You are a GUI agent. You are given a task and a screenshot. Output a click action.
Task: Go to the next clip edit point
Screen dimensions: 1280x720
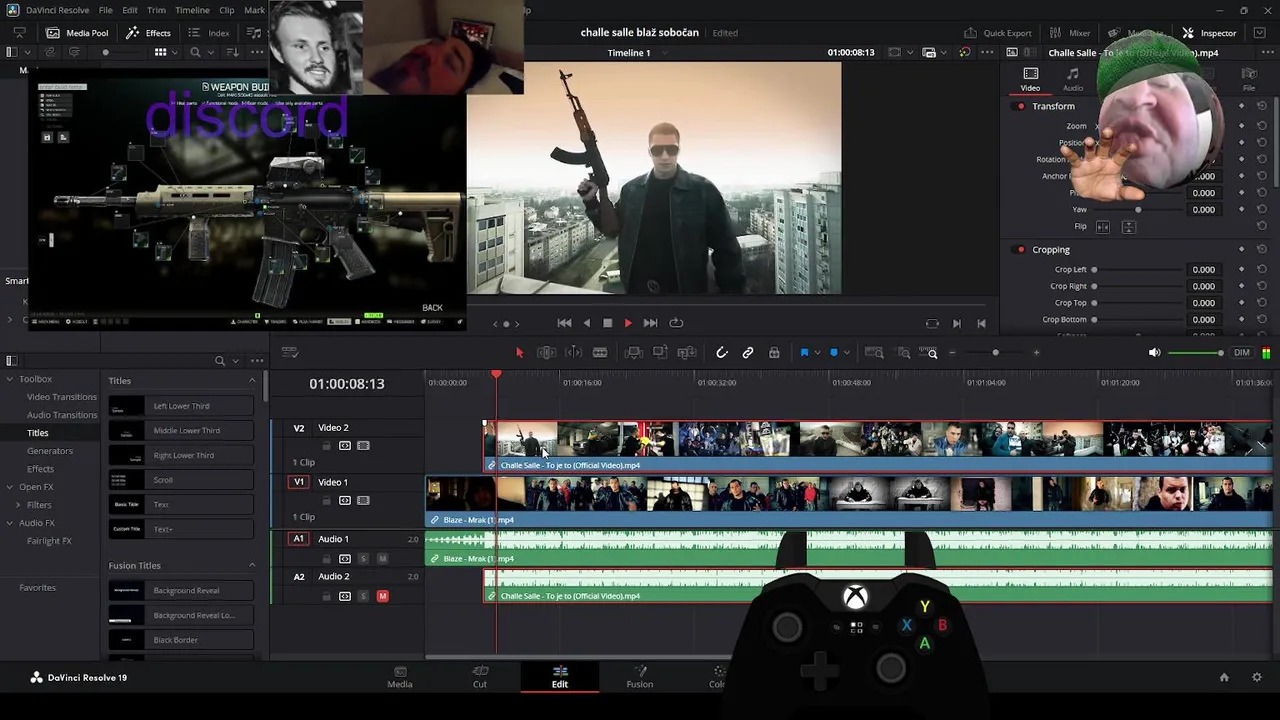957,323
